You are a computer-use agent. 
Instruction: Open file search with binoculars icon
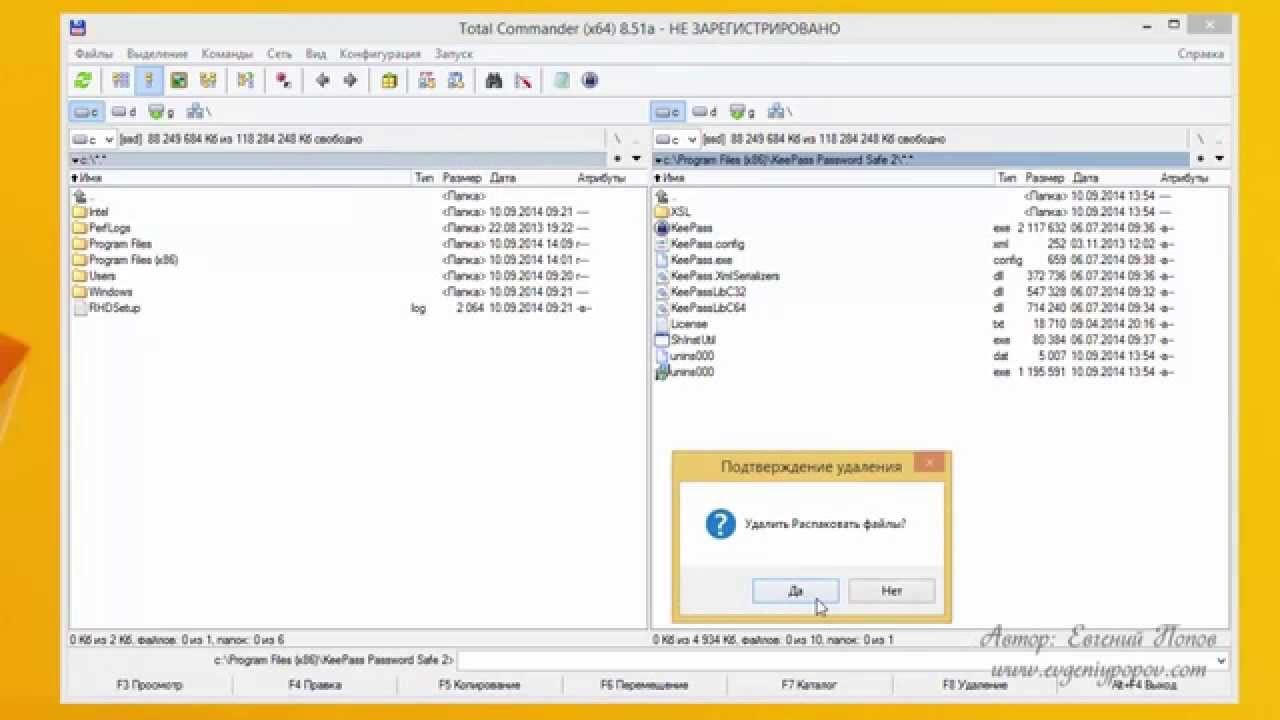pyautogui.click(x=494, y=81)
